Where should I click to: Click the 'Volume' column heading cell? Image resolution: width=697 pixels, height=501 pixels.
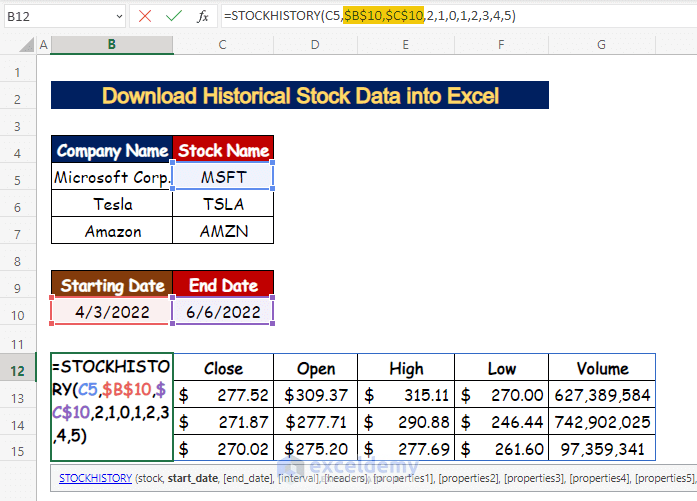[602, 368]
